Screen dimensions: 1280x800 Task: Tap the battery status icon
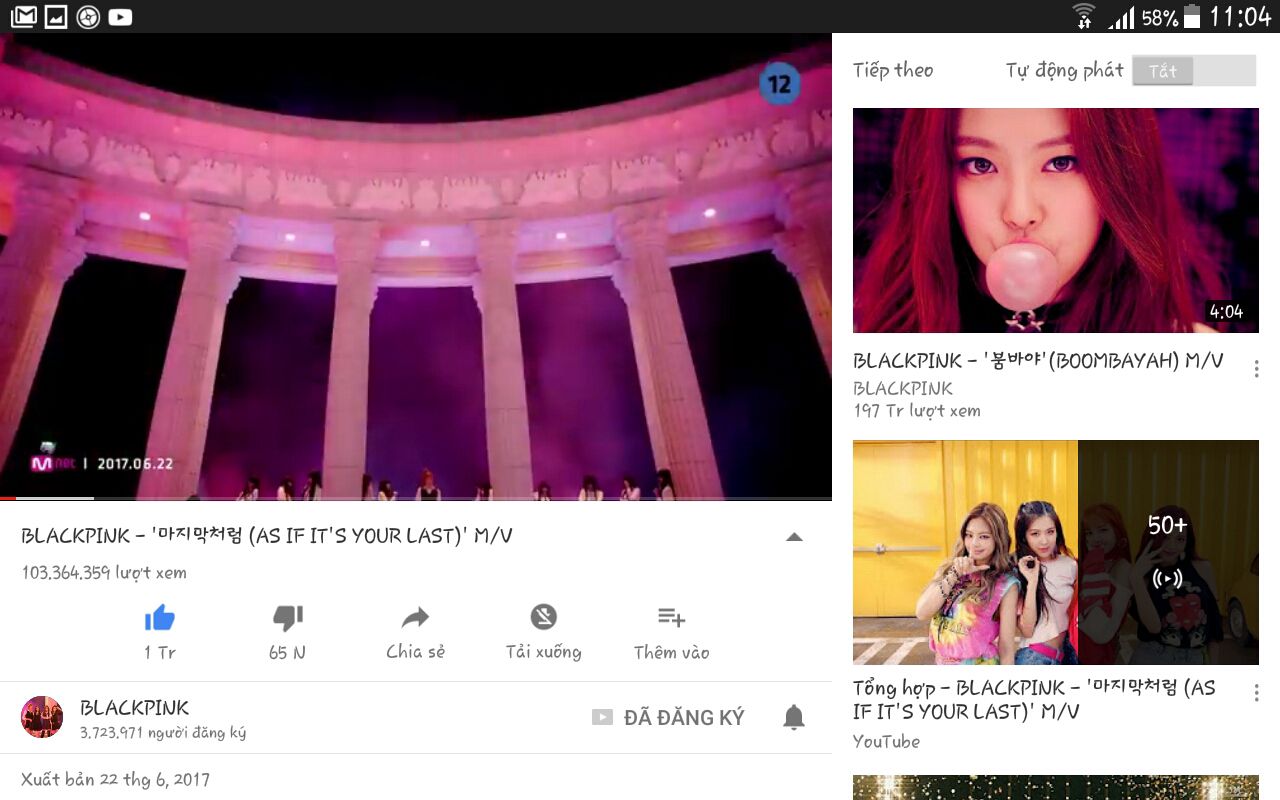pos(1192,16)
